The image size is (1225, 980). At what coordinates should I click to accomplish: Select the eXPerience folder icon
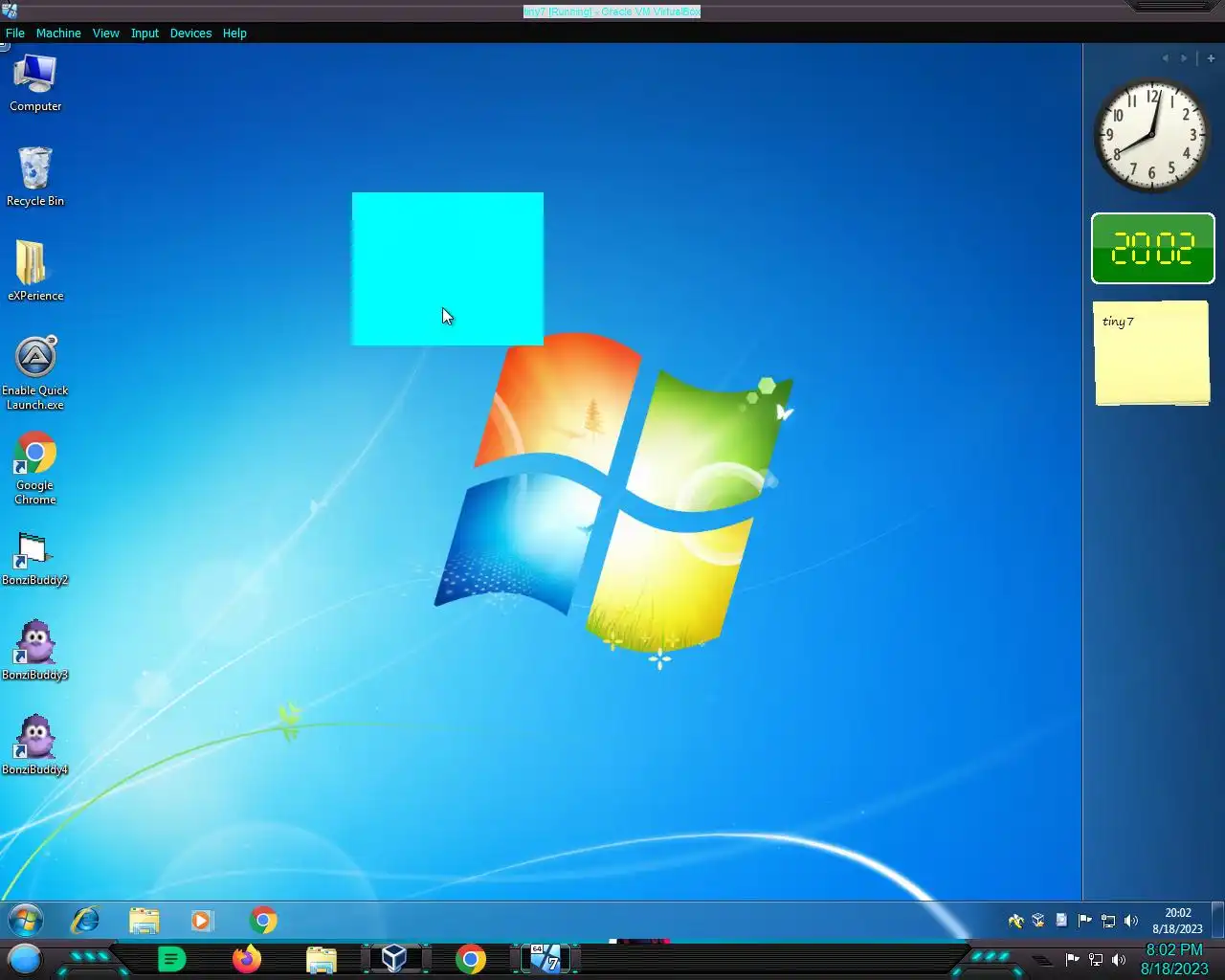tap(35, 271)
